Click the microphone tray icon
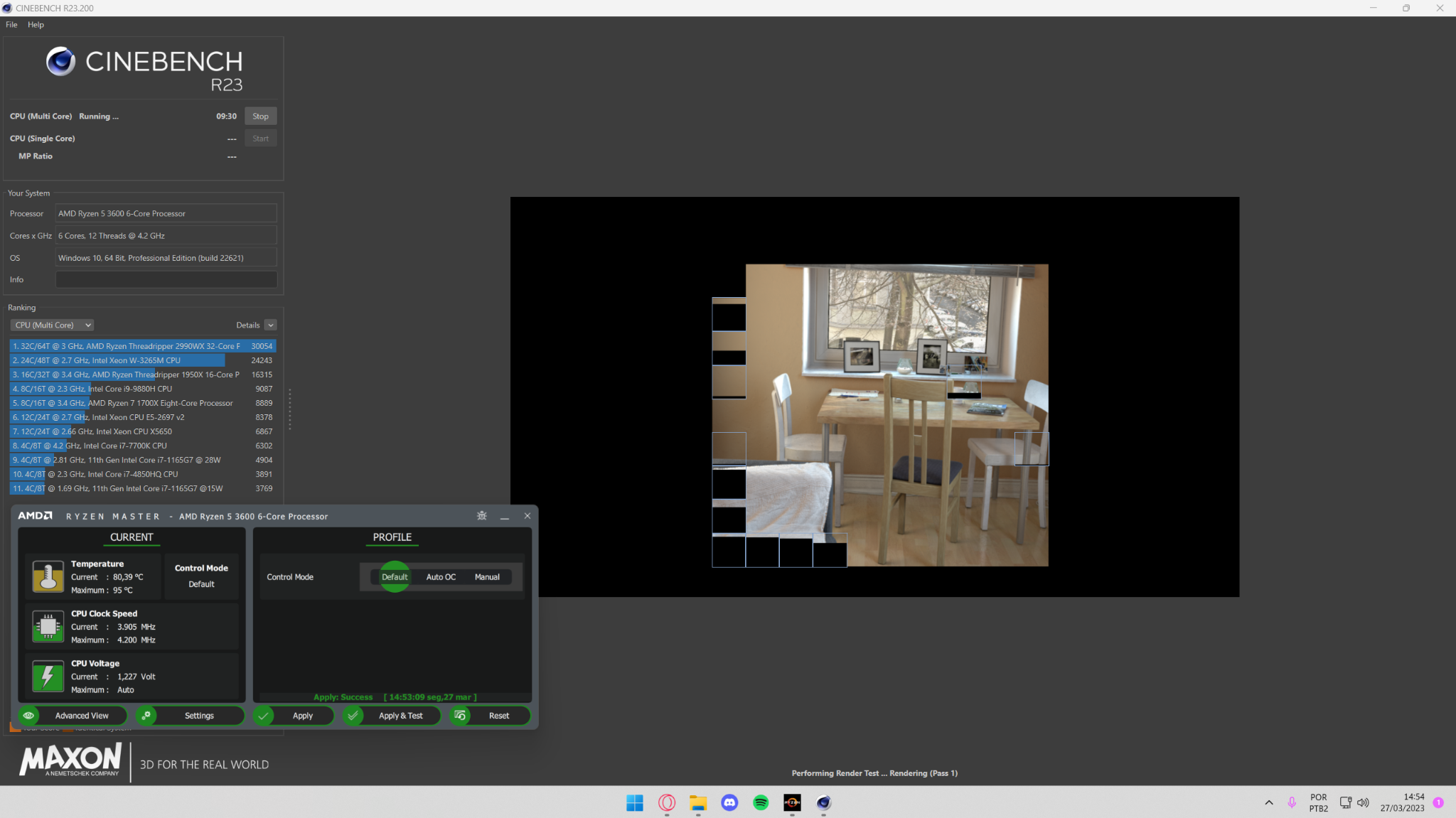Viewport: 1456px width, 818px height. pyautogui.click(x=1292, y=802)
